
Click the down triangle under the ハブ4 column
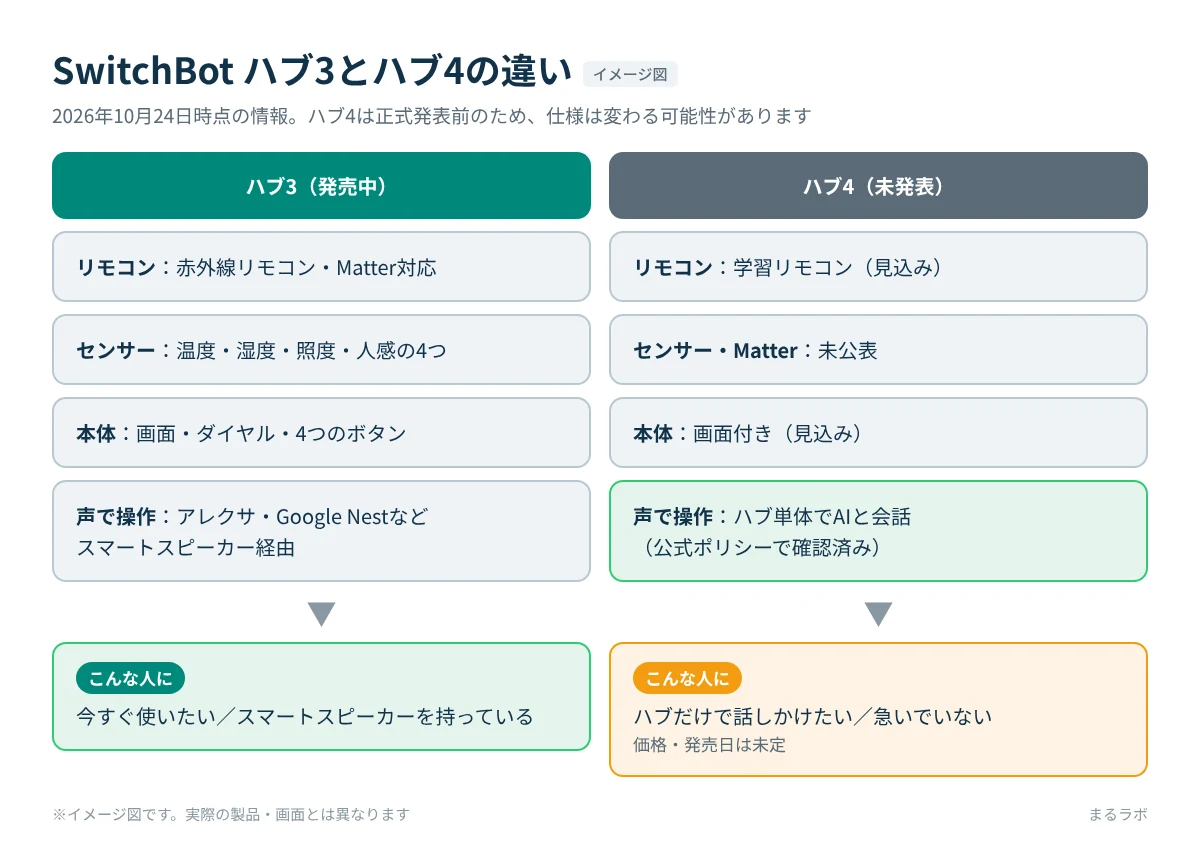click(x=878, y=613)
